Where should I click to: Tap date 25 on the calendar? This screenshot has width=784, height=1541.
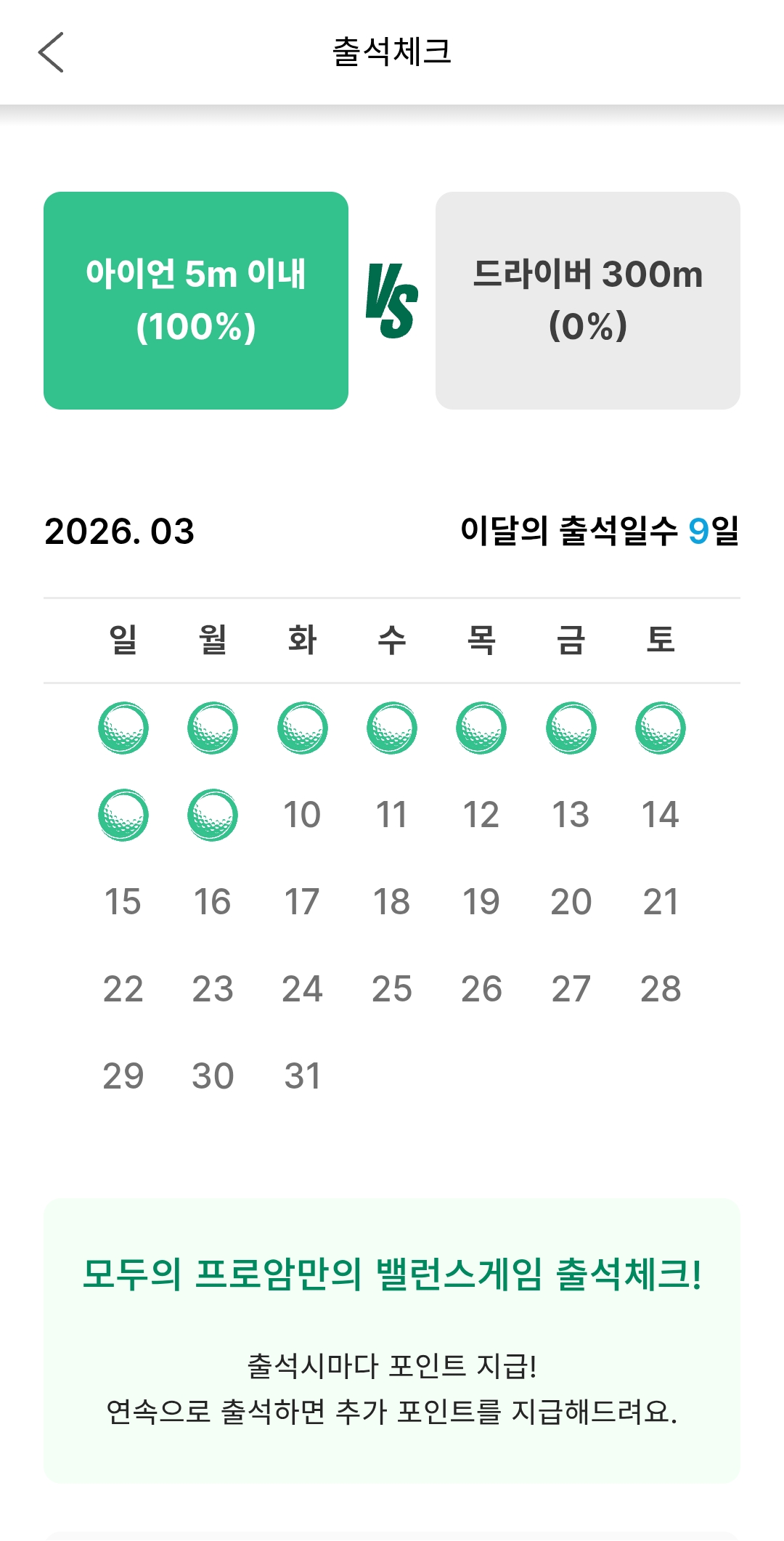coord(392,989)
